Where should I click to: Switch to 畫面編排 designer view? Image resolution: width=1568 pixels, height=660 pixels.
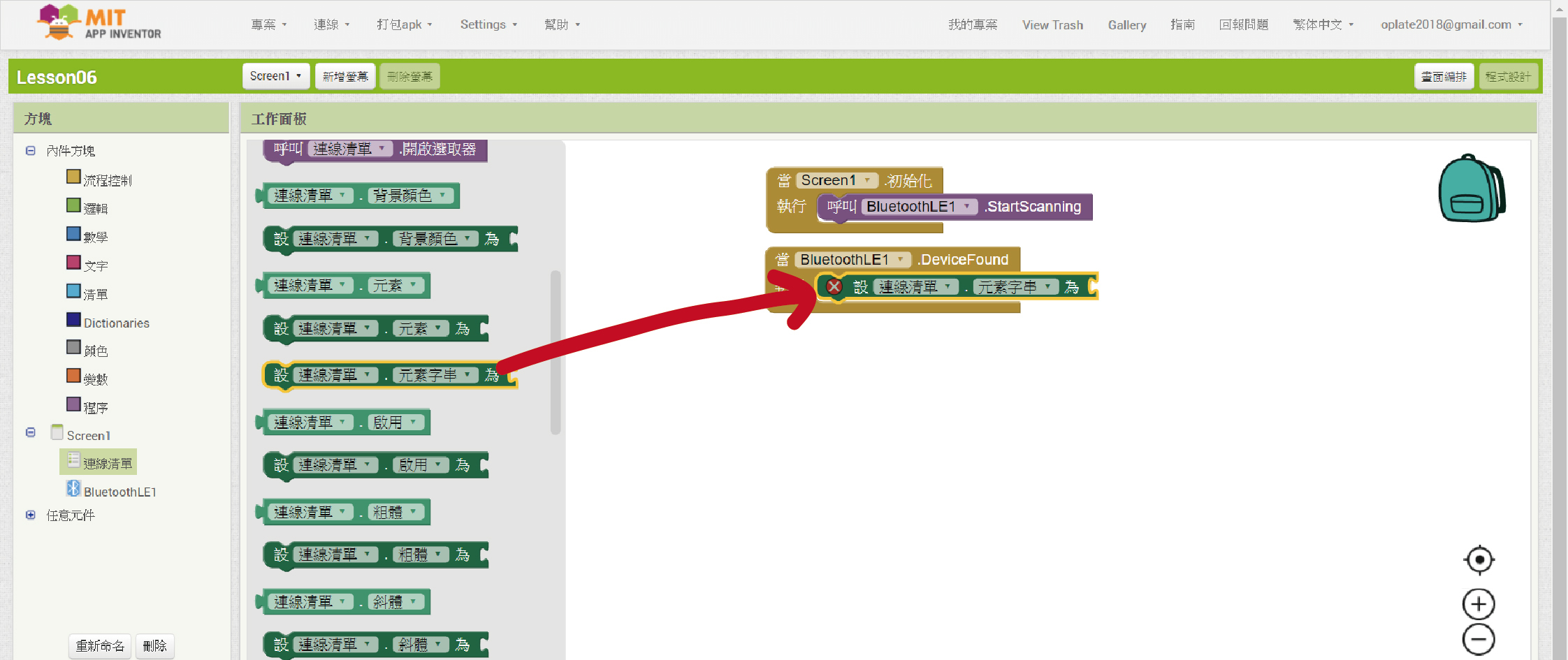1444,76
